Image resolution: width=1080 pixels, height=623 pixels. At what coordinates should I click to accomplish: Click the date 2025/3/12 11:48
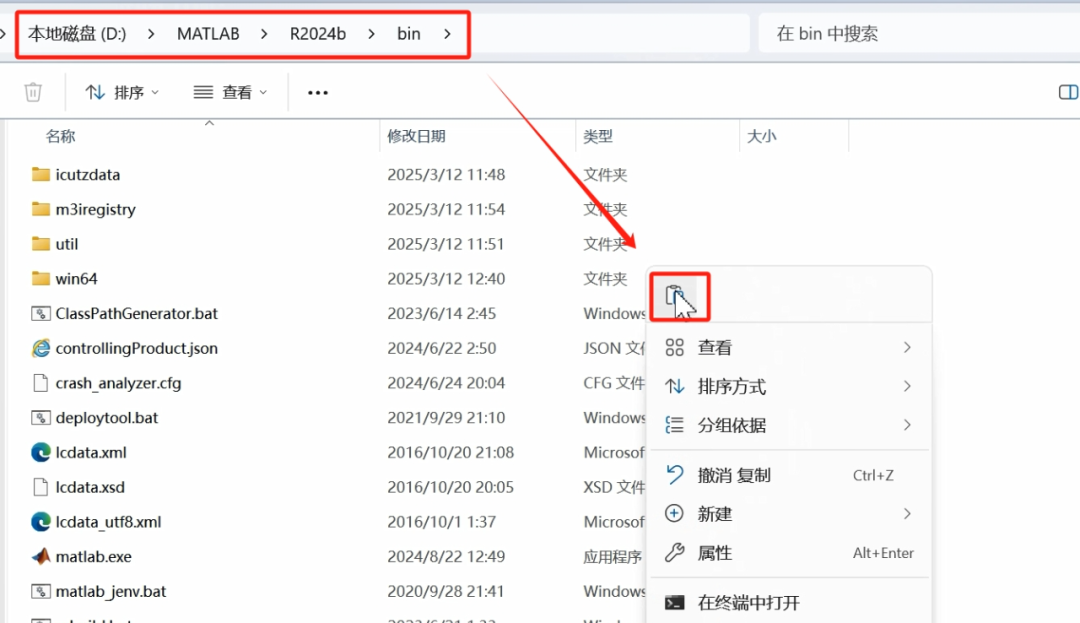(446, 174)
